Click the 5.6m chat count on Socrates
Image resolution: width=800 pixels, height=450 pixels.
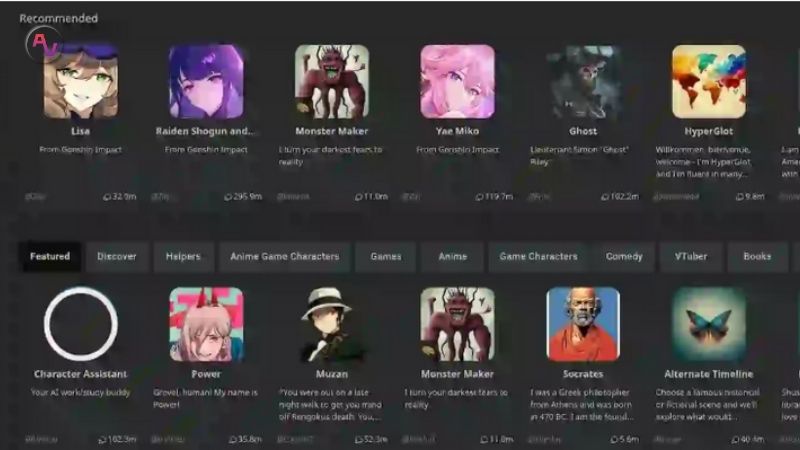[624, 439]
